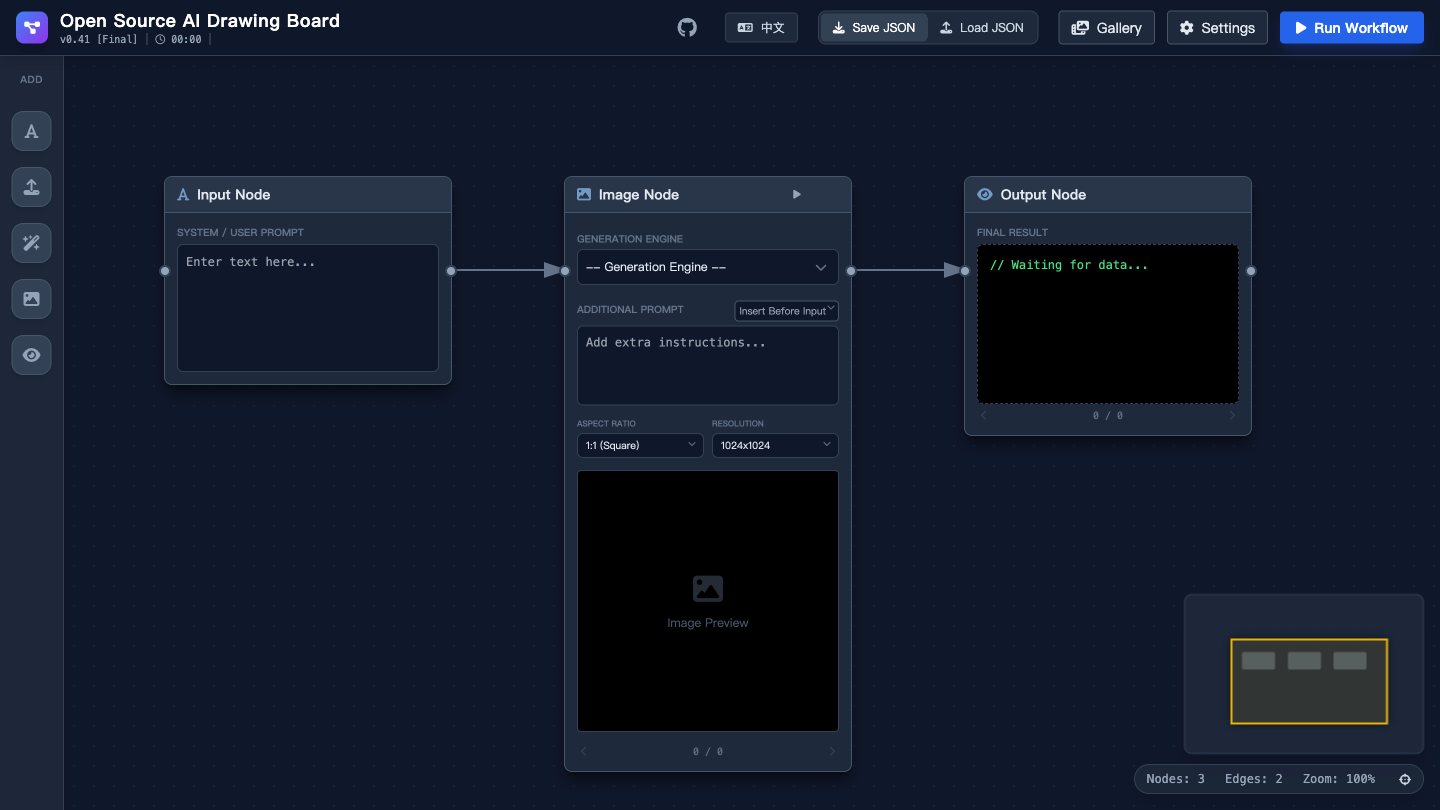The image size is (1440, 810).
Task: Open the GitHub repository link icon
Action: click(687, 28)
